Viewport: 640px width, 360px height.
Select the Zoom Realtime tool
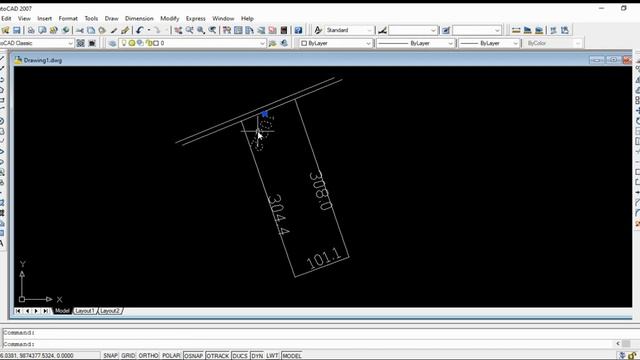coord(189,30)
